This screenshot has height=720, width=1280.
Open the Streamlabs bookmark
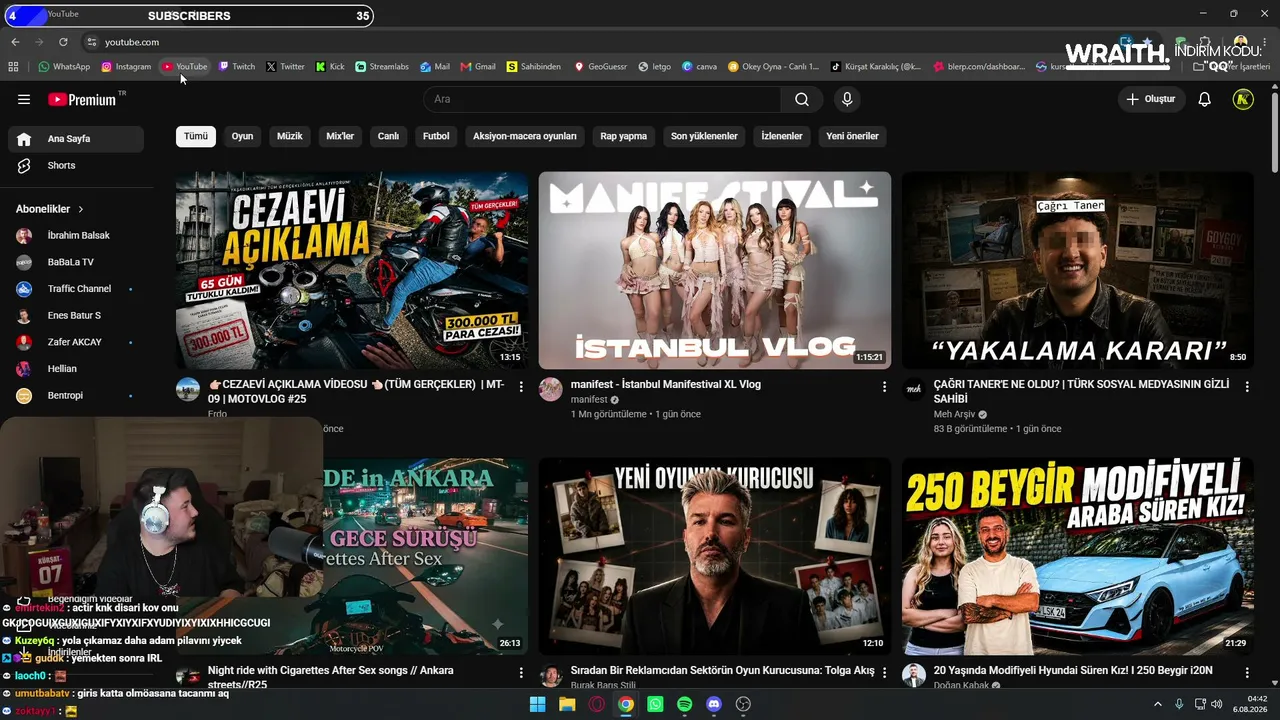coord(382,67)
